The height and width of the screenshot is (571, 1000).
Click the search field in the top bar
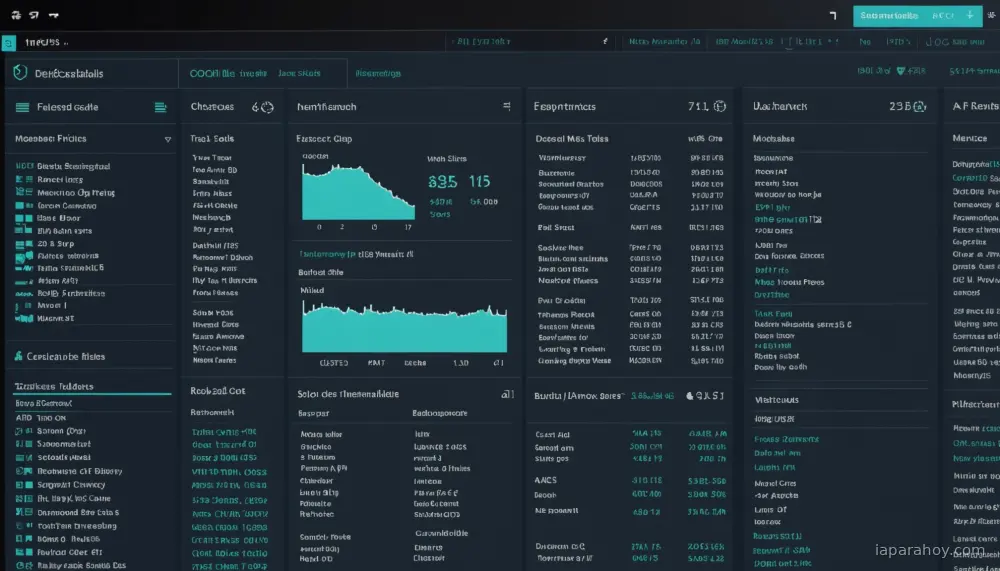pos(529,41)
